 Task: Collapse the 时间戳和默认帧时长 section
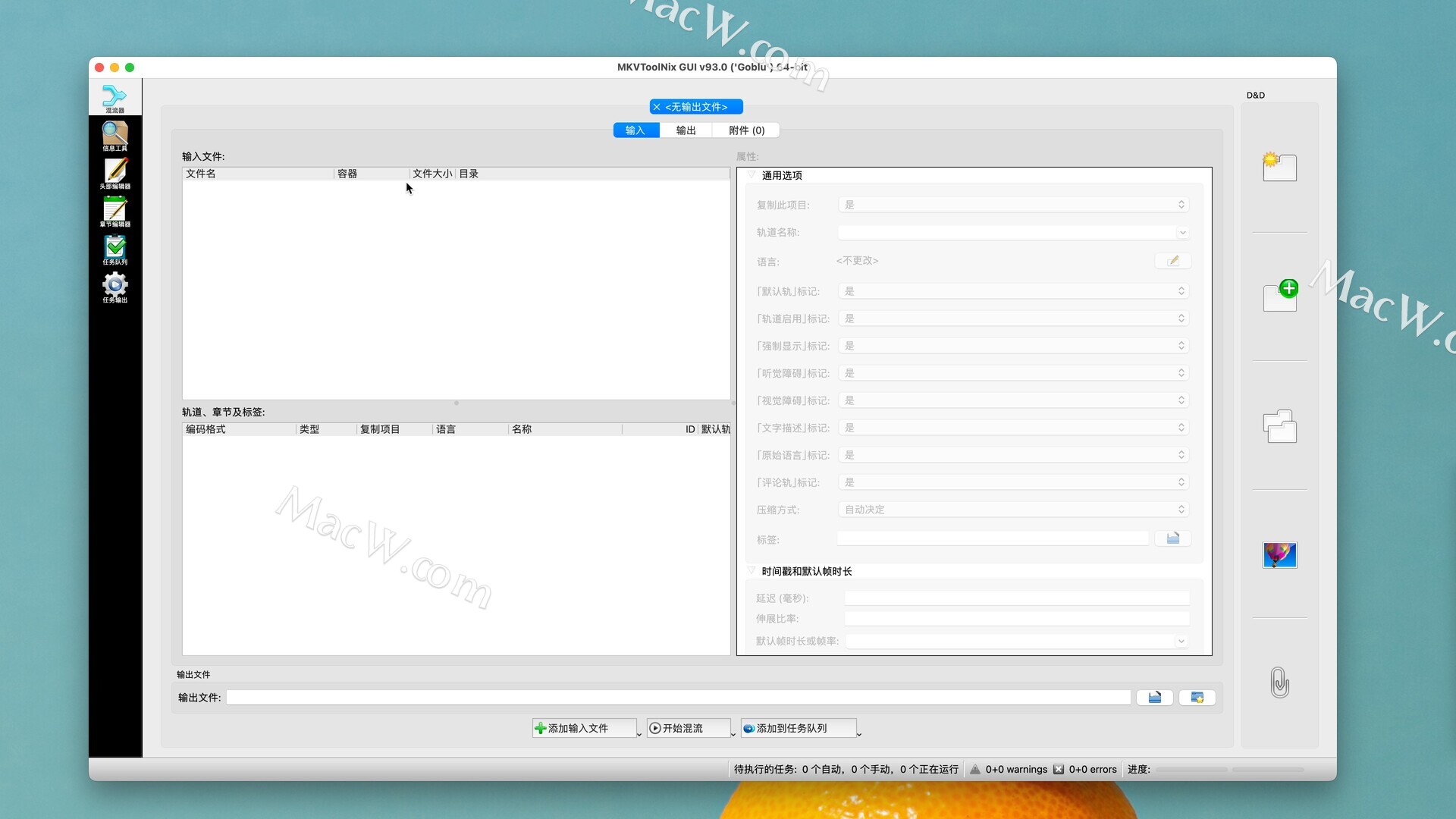pyautogui.click(x=752, y=571)
